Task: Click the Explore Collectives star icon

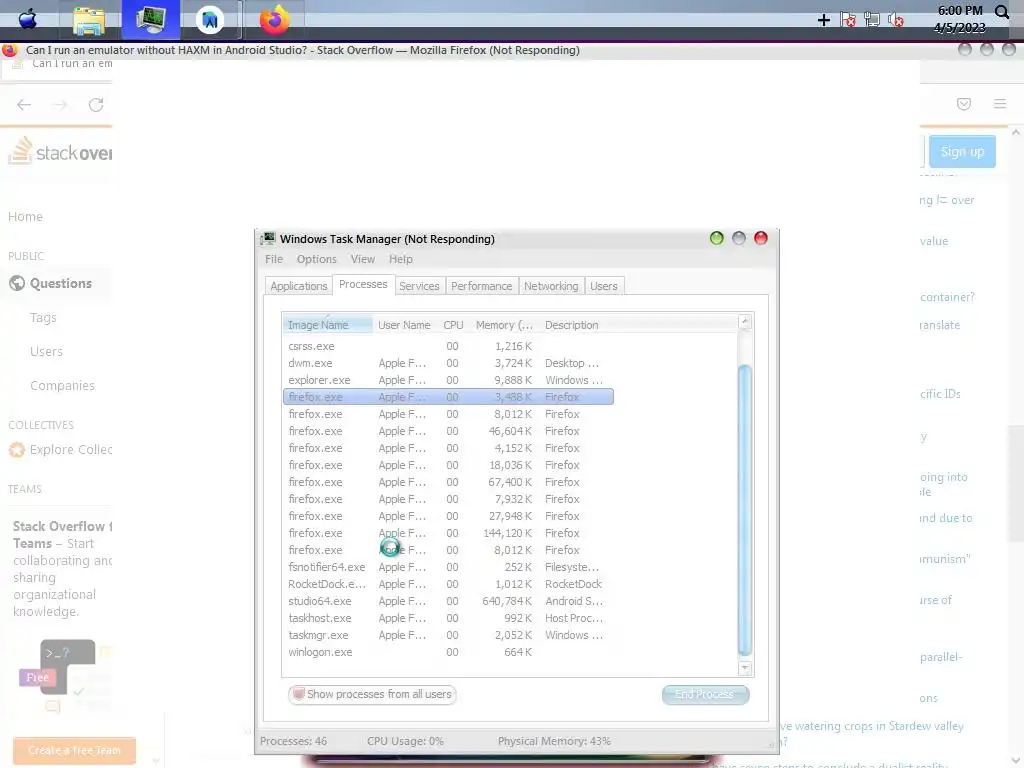Action: point(16,449)
